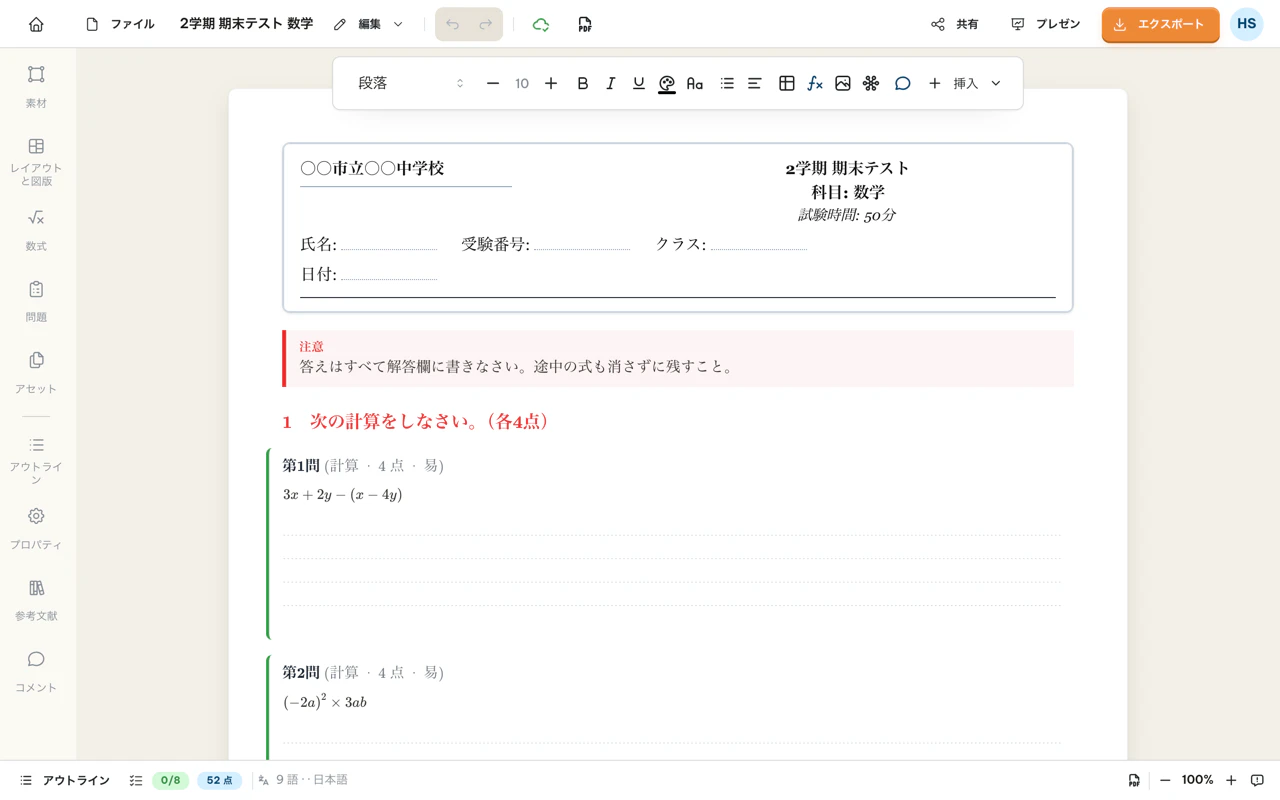Click the Aa text case icon
This screenshot has width=1280, height=800.
[x=695, y=83]
